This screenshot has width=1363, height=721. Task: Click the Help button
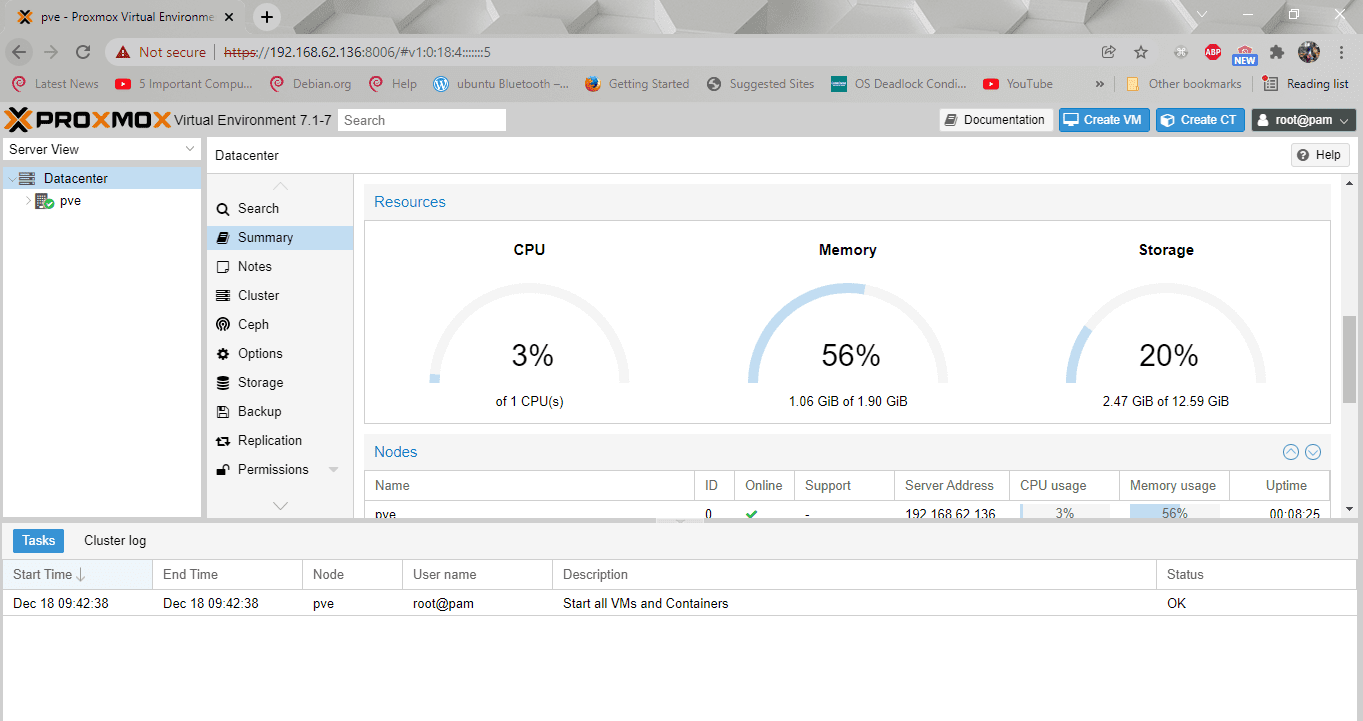[x=1320, y=155]
